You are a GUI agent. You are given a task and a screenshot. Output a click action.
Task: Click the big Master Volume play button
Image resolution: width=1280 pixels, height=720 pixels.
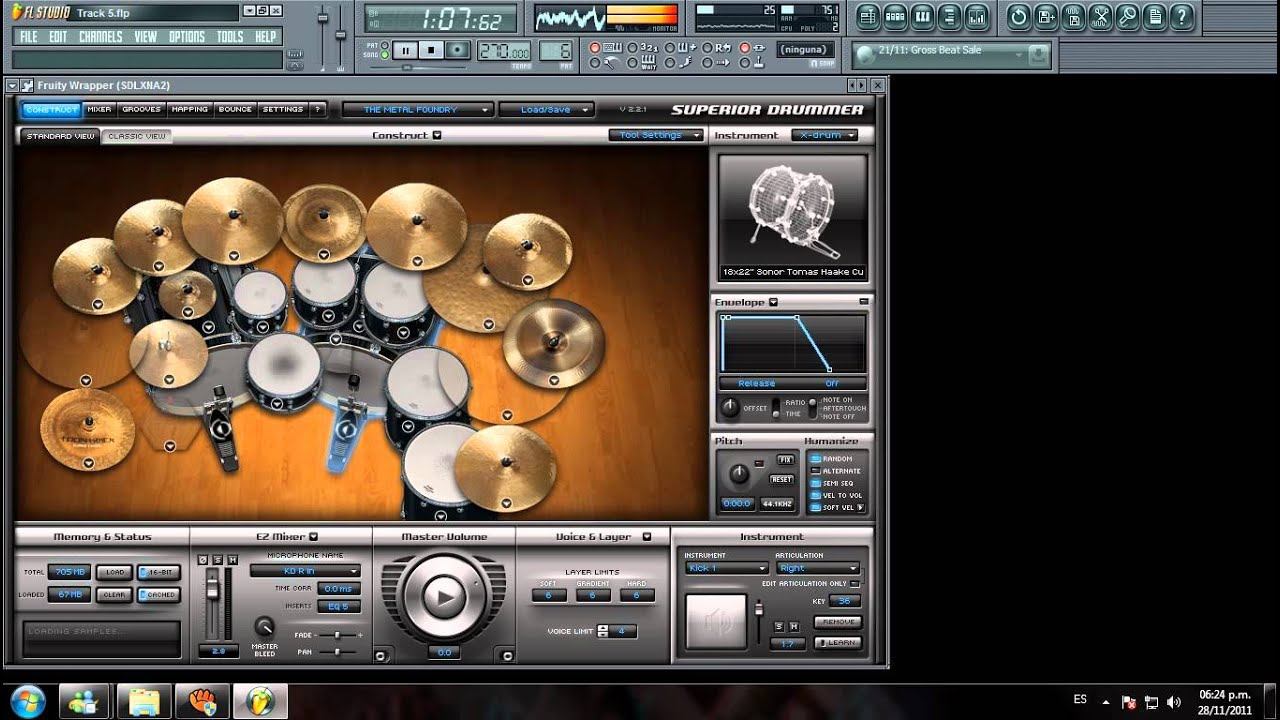point(444,598)
